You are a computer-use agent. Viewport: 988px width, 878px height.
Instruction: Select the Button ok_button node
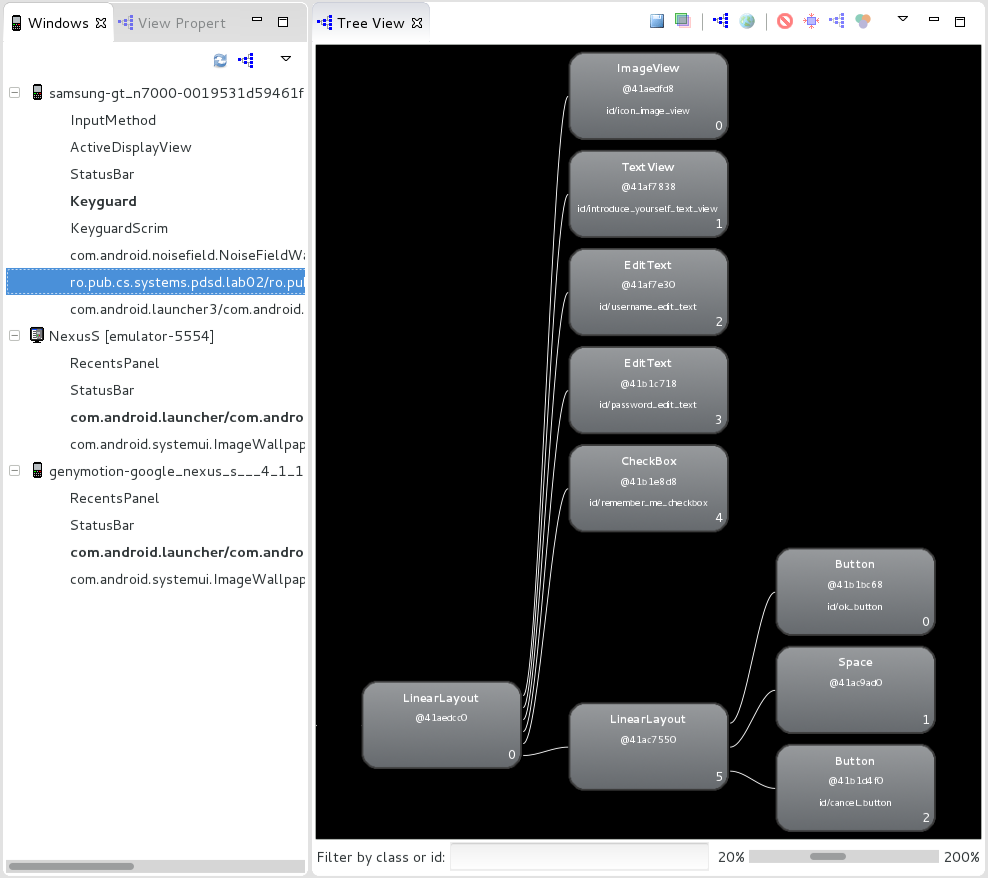coord(855,592)
